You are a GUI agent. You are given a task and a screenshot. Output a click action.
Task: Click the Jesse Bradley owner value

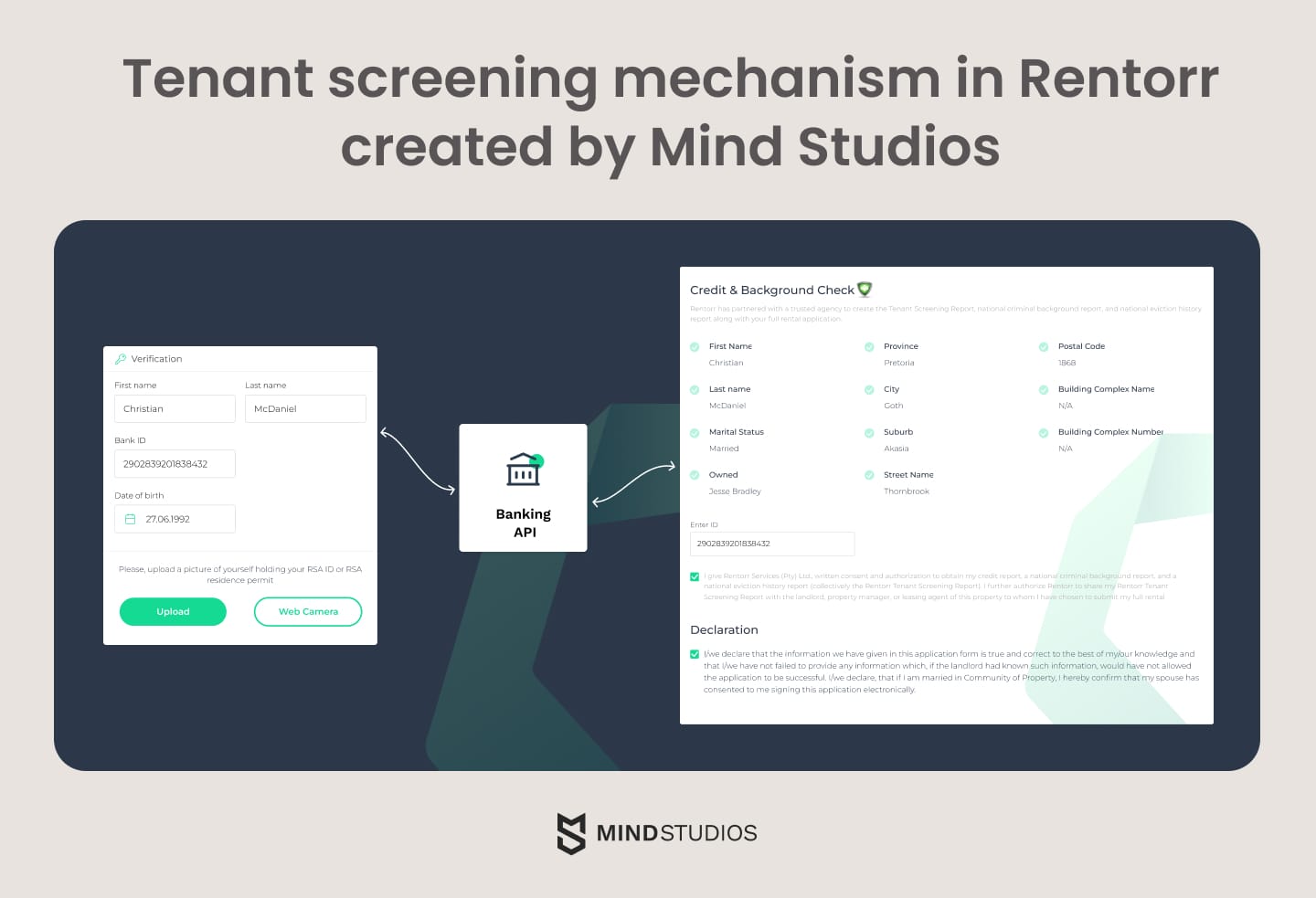click(735, 491)
